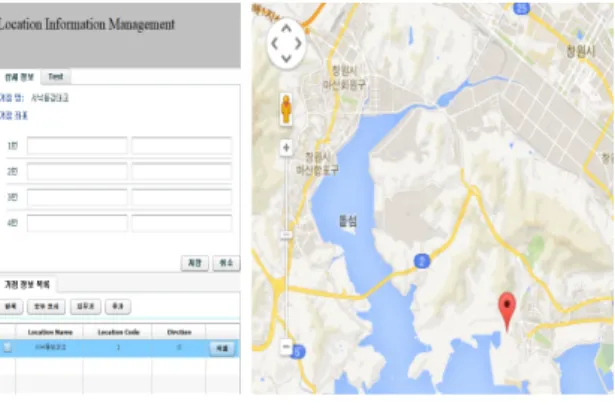Pan the map up with the top arrow
The height and width of the screenshot is (408, 615).
click(286, 29)
